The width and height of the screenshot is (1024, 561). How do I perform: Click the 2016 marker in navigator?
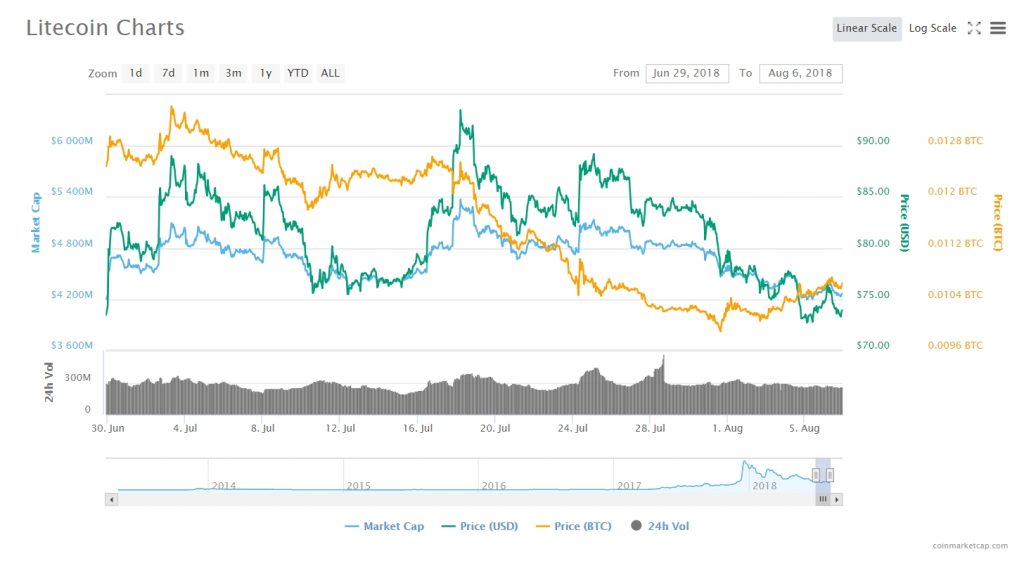coord(494,486)
